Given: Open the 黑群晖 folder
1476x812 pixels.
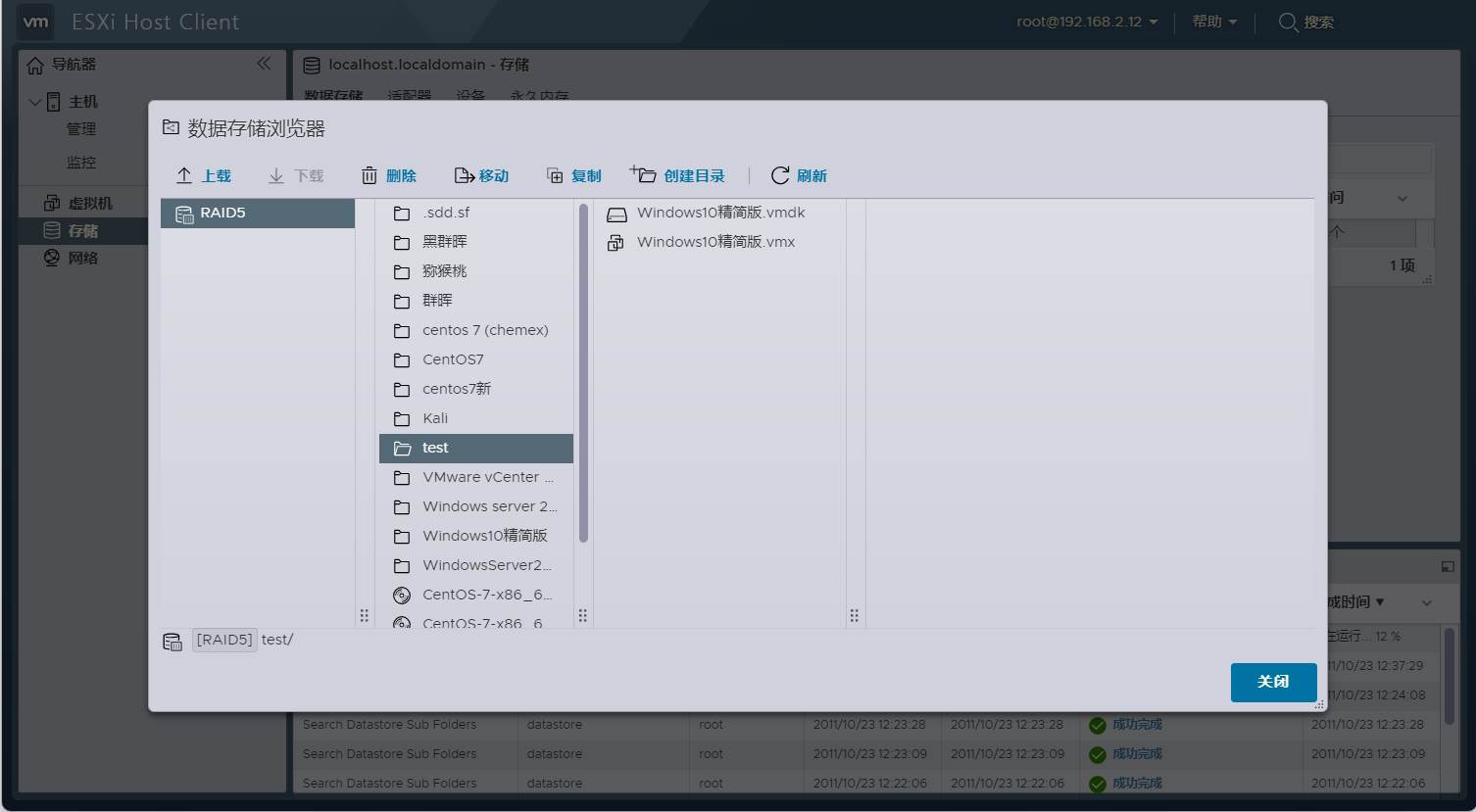Looking at the screenshot, I should tap(444, 242).
